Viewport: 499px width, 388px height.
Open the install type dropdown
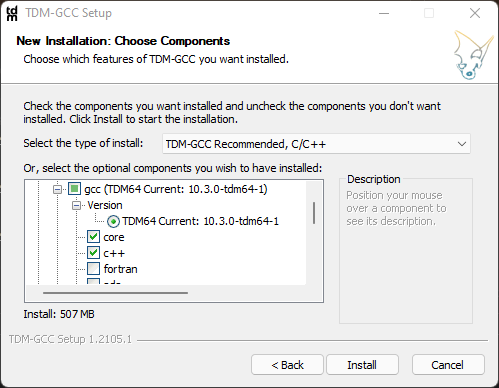tap(316, 144)
